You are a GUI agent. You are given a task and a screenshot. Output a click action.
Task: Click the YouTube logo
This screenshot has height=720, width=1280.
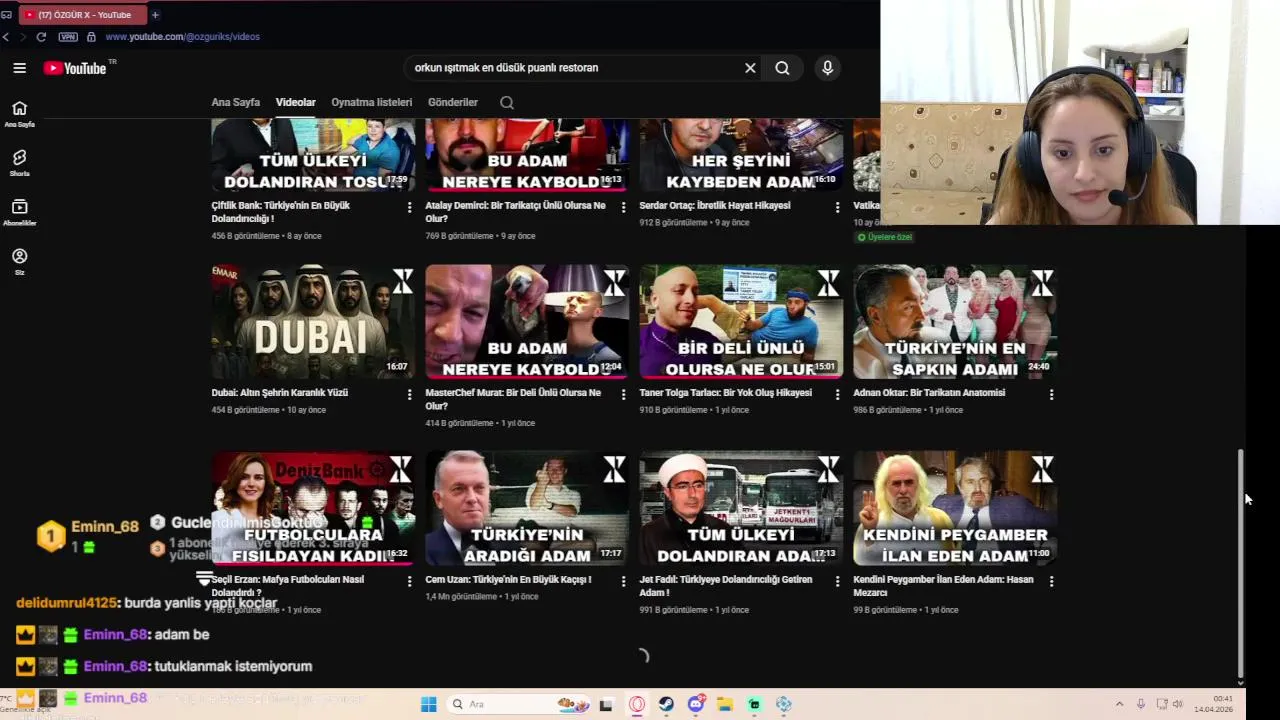(x=75, y=68)
